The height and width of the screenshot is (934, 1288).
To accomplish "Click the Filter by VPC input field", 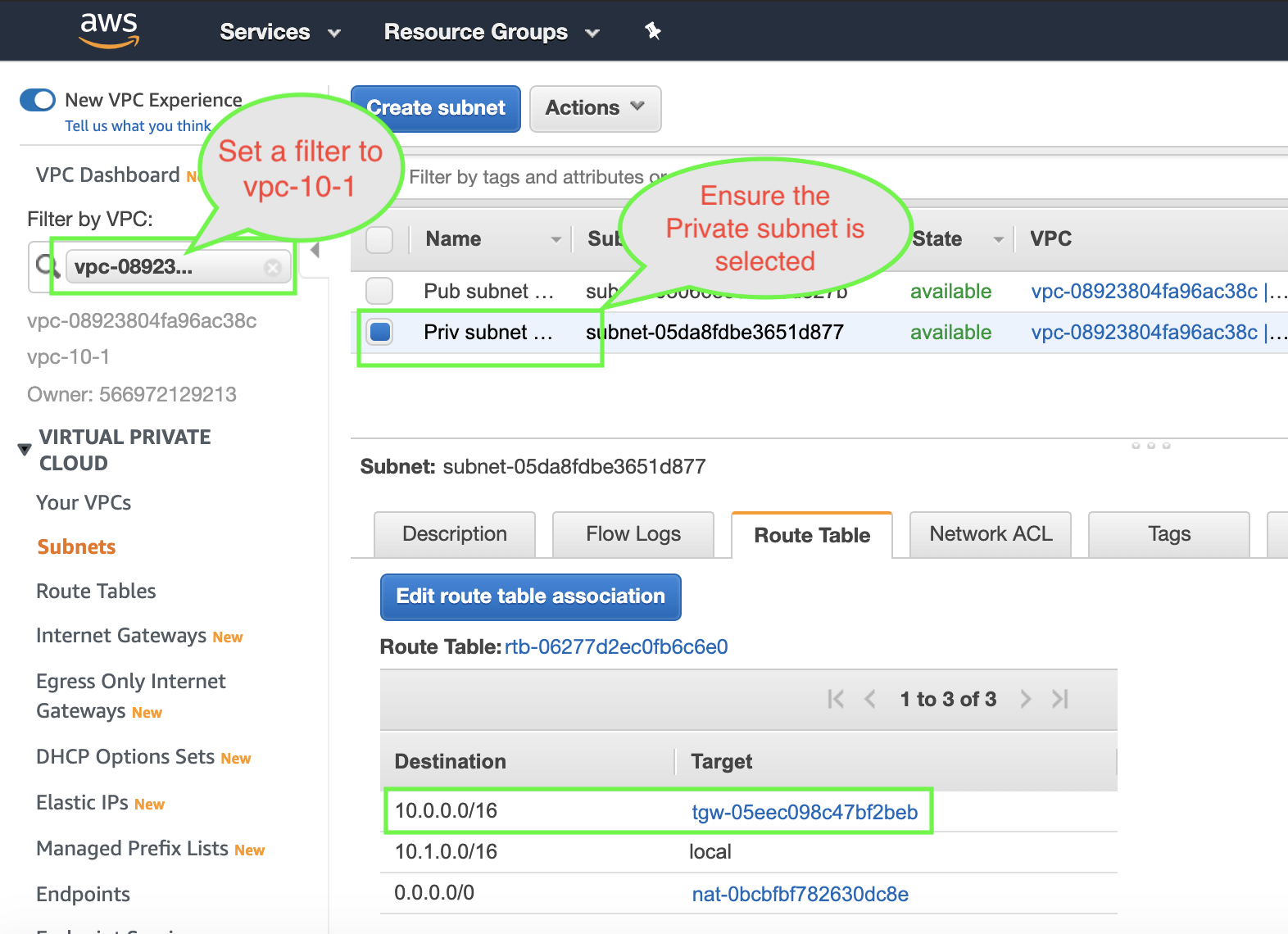I will (163, 267).
